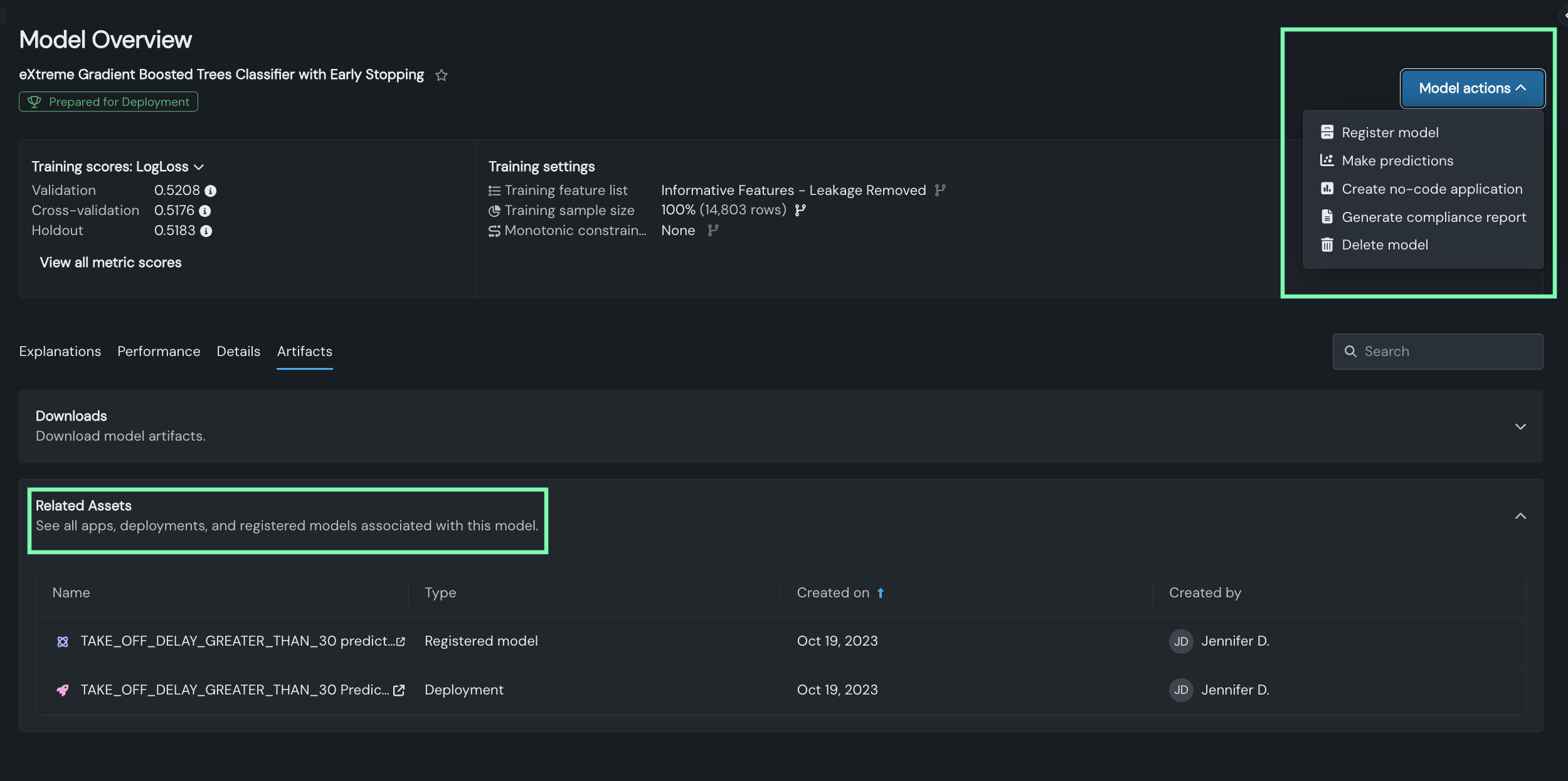Star the XGBoost classifier model as favorite
The width and height of the screenshot is (1568, 781).
click(442, 75)
